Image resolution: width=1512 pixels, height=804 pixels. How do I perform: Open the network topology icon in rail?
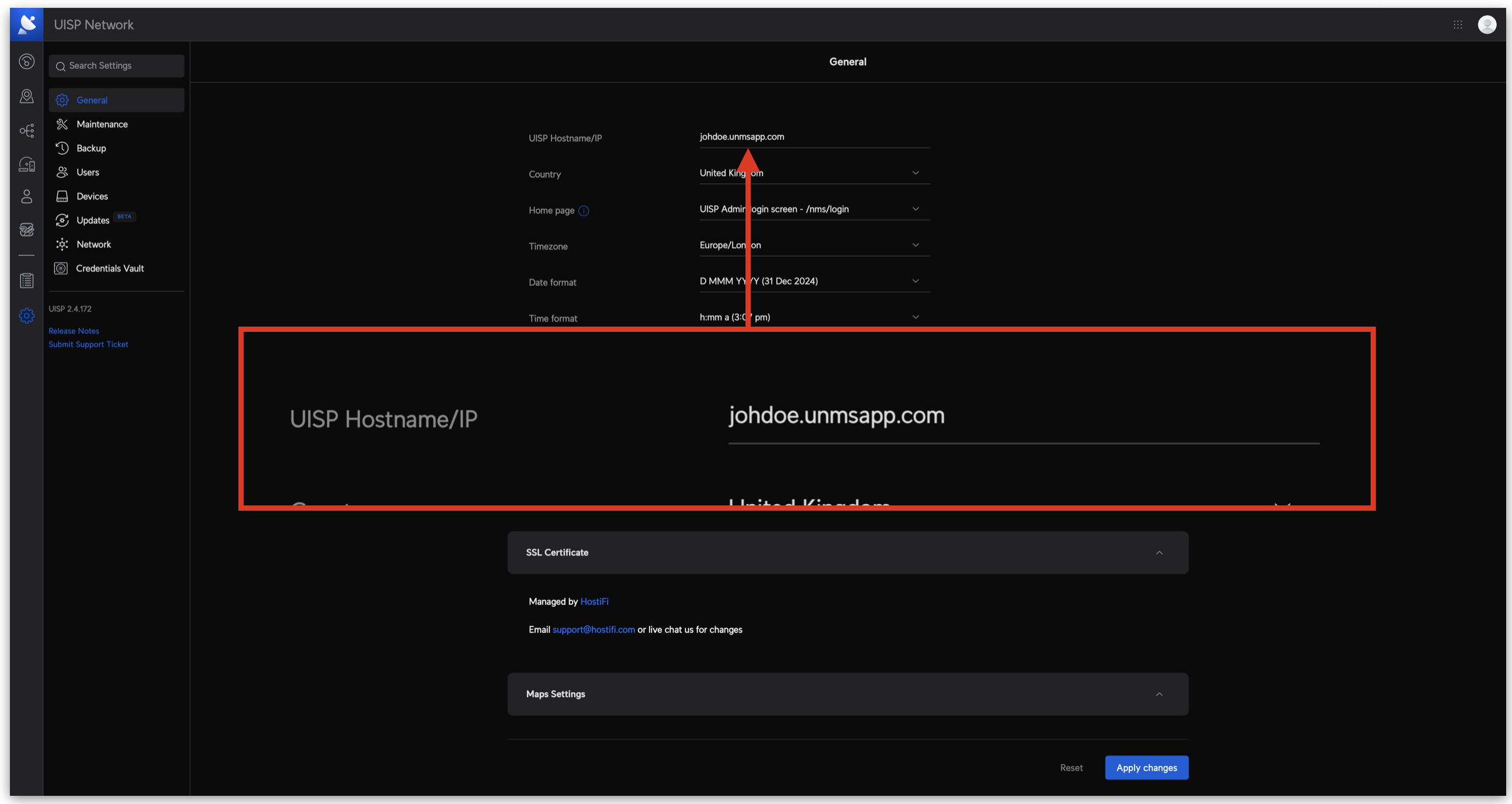pyautogui.click(x=26, y=130)
